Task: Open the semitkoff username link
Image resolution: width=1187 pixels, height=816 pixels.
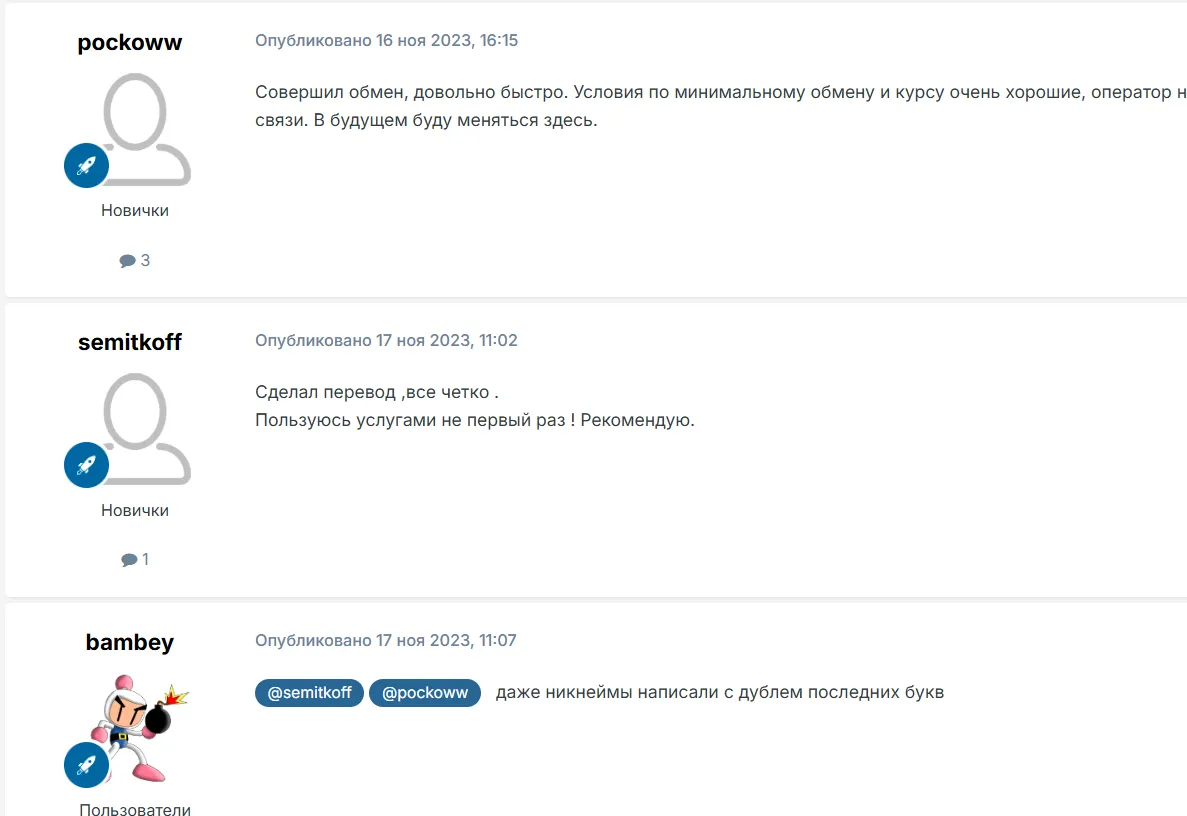Action: (129, 342)
